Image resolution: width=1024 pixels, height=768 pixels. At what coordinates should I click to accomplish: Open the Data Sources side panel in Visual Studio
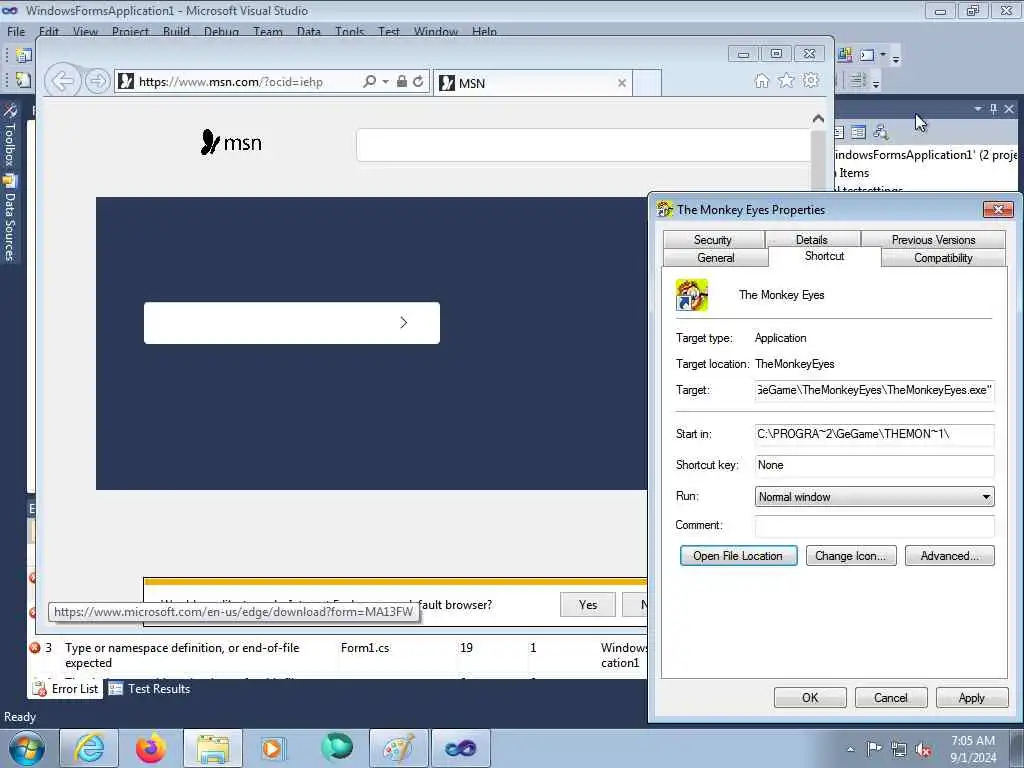10,219
